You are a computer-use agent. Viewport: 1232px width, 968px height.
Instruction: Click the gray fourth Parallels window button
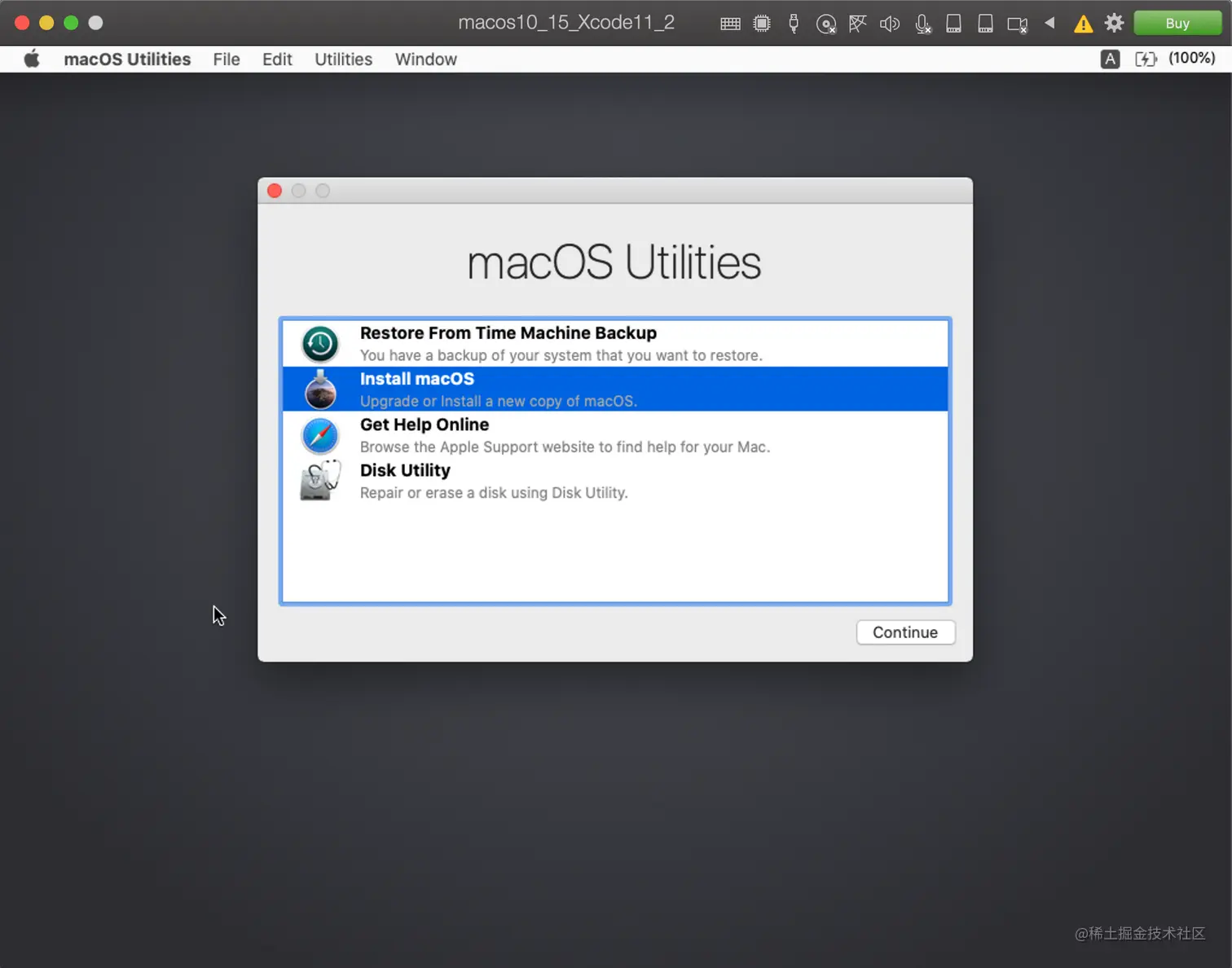pyautogui.click(x=95, y=23)
